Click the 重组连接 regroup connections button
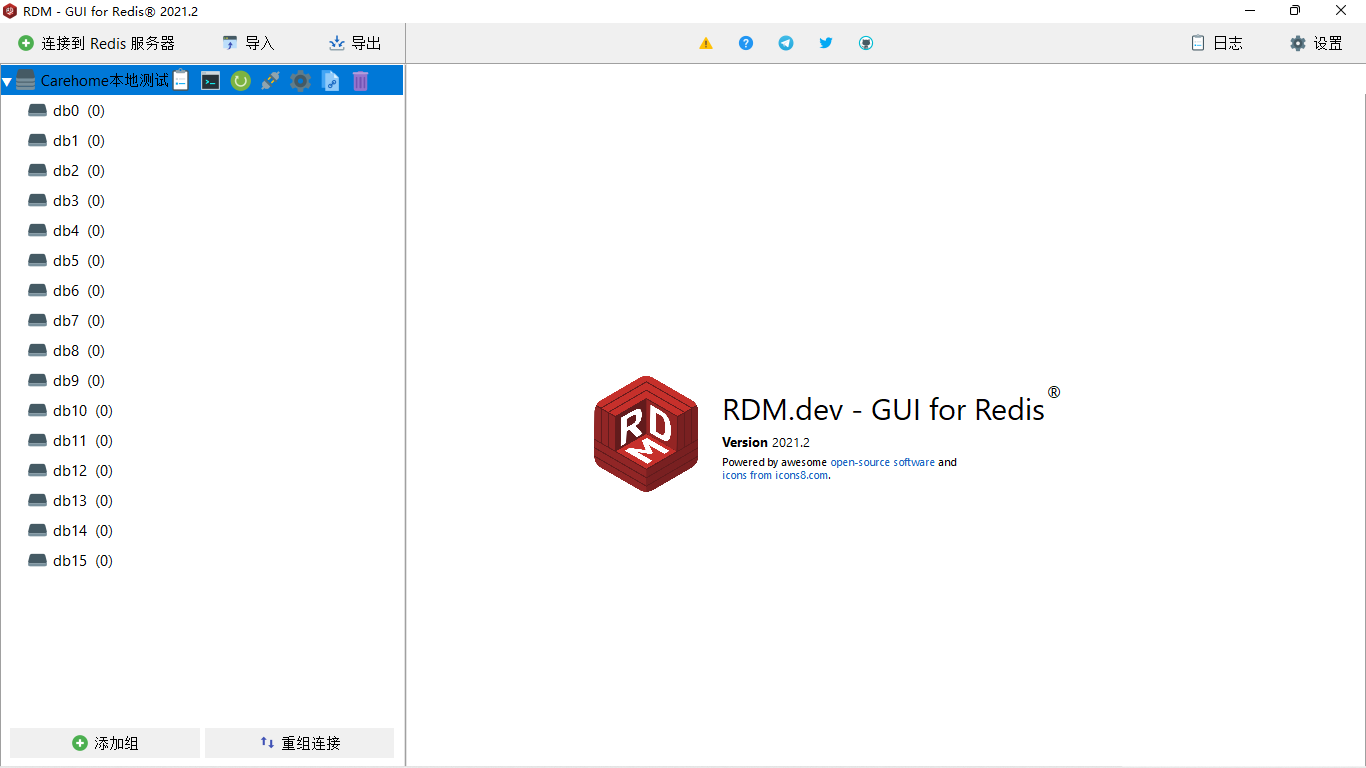The image size is (1366, 768). tap(300, 743)
